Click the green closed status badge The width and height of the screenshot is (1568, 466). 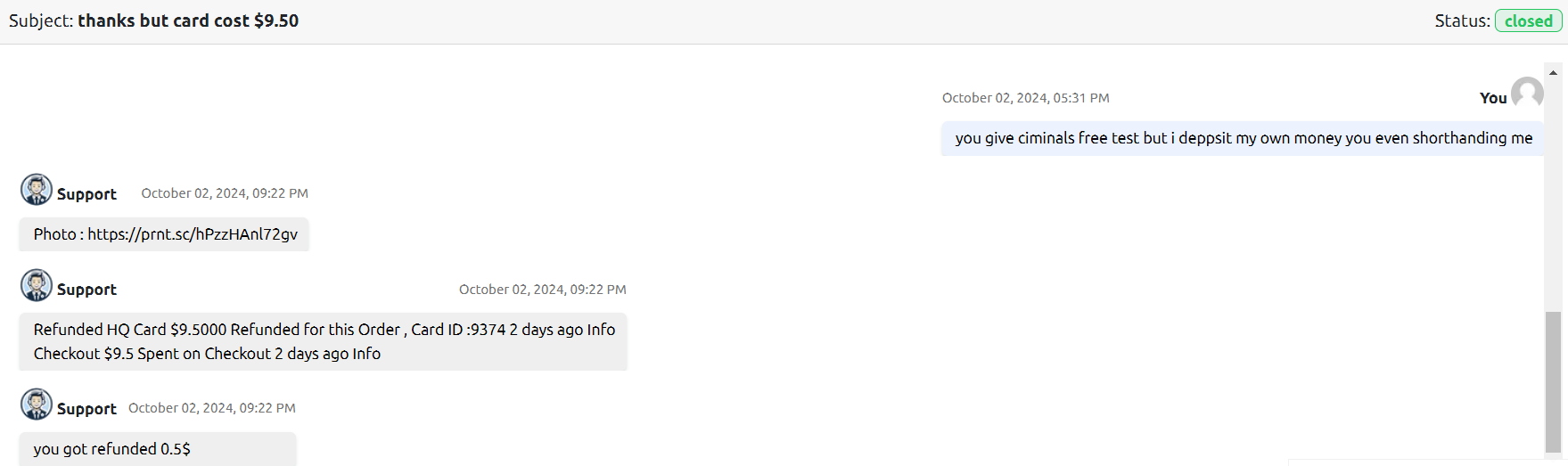[1528, 20]
